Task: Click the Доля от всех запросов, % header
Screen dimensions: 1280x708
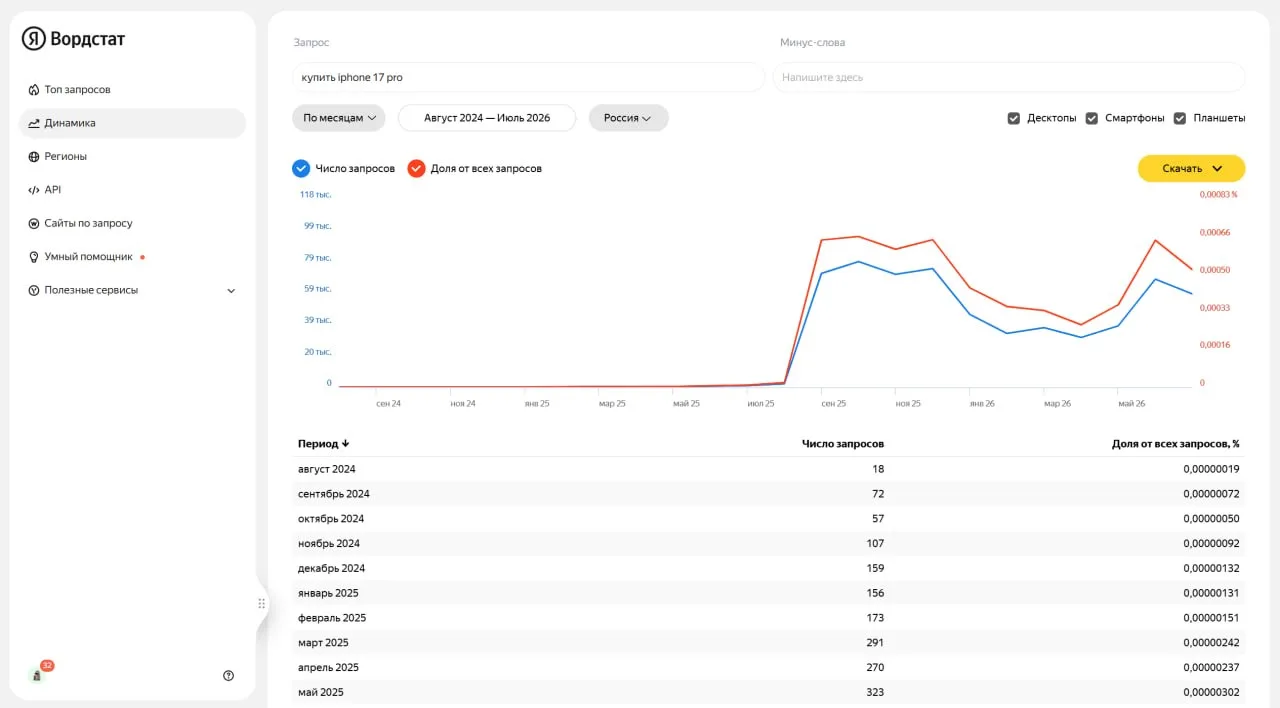Action: (1176, 444)
